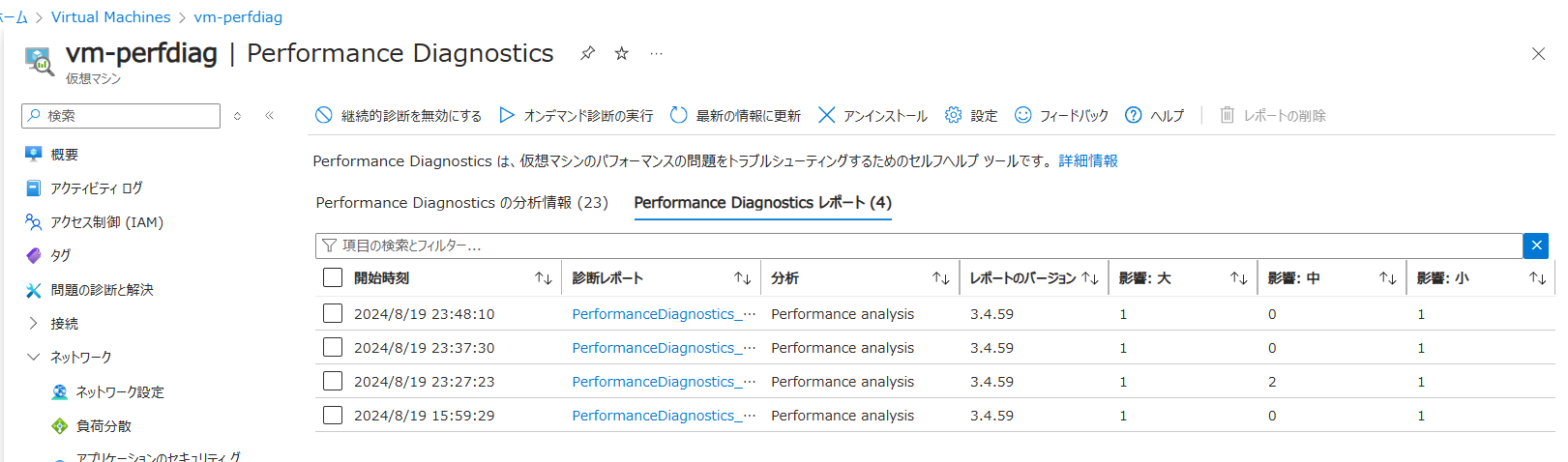Open the 詳細情報 link
This screenshot has height=462, width=1568.
(x=1088, y=160)
